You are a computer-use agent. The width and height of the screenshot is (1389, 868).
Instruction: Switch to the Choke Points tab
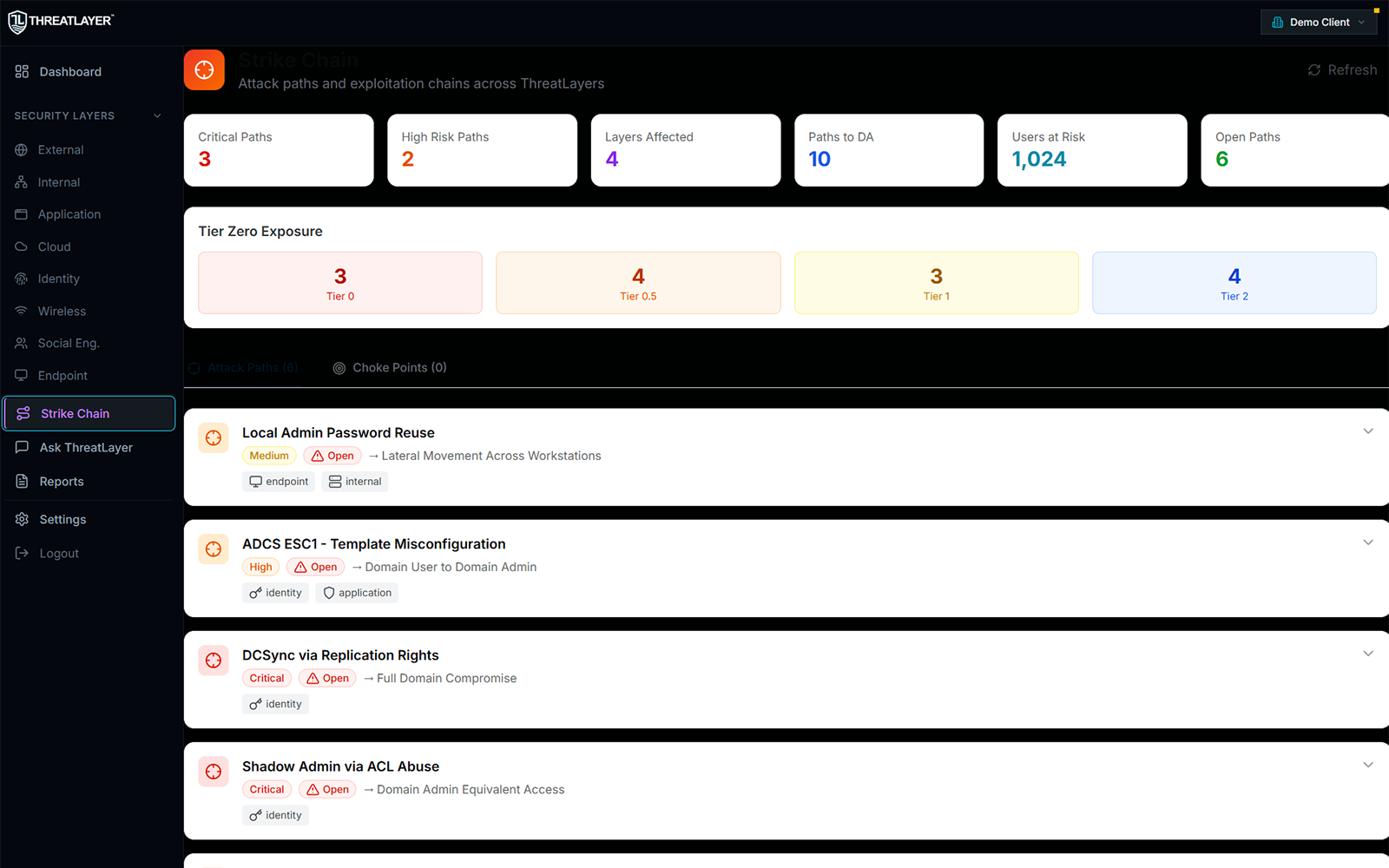tap(389, 367)
